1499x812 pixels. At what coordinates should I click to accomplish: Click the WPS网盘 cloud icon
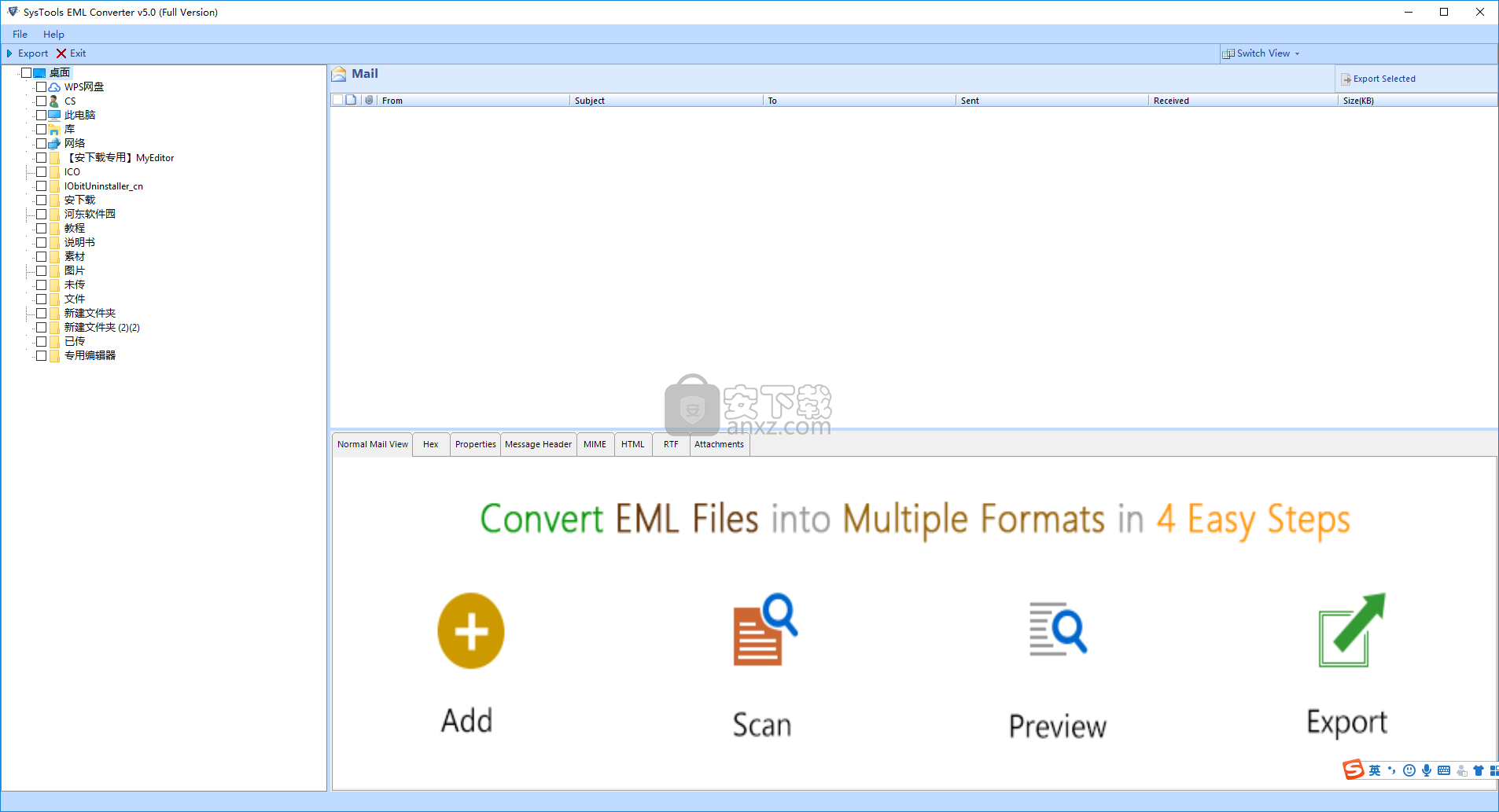coord(54,87)
